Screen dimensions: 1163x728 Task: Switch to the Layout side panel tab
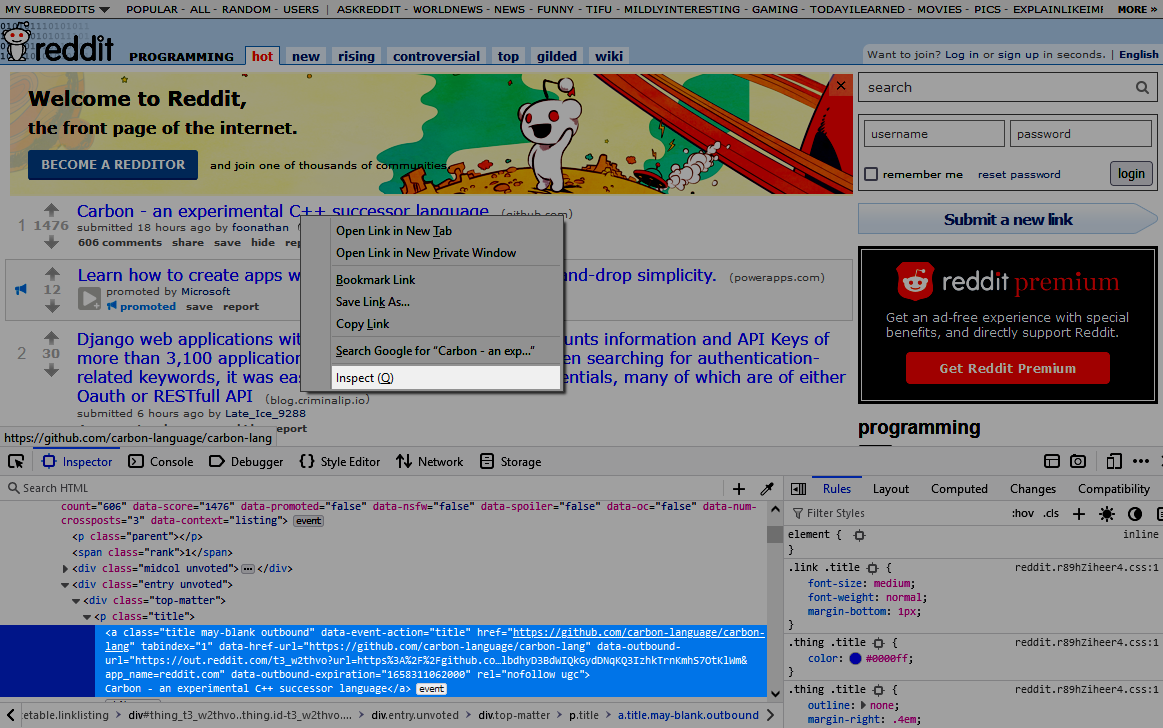pos(891,489)
